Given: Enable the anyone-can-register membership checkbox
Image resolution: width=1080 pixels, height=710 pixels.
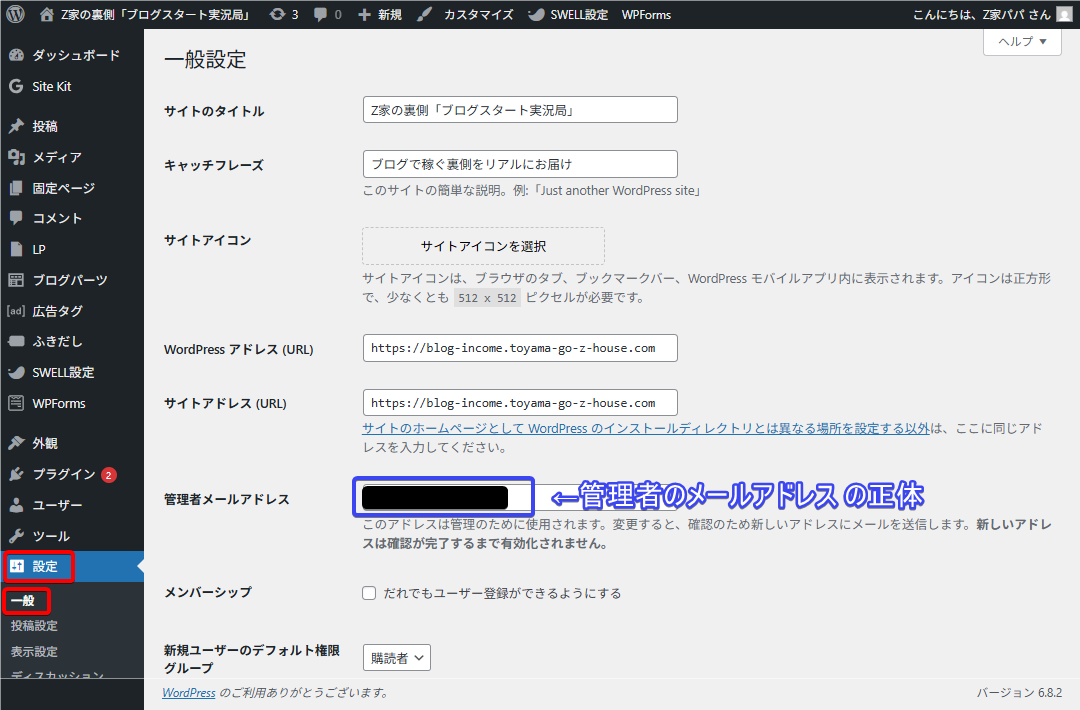Looking at the screenshot, I should pos(369,593).
